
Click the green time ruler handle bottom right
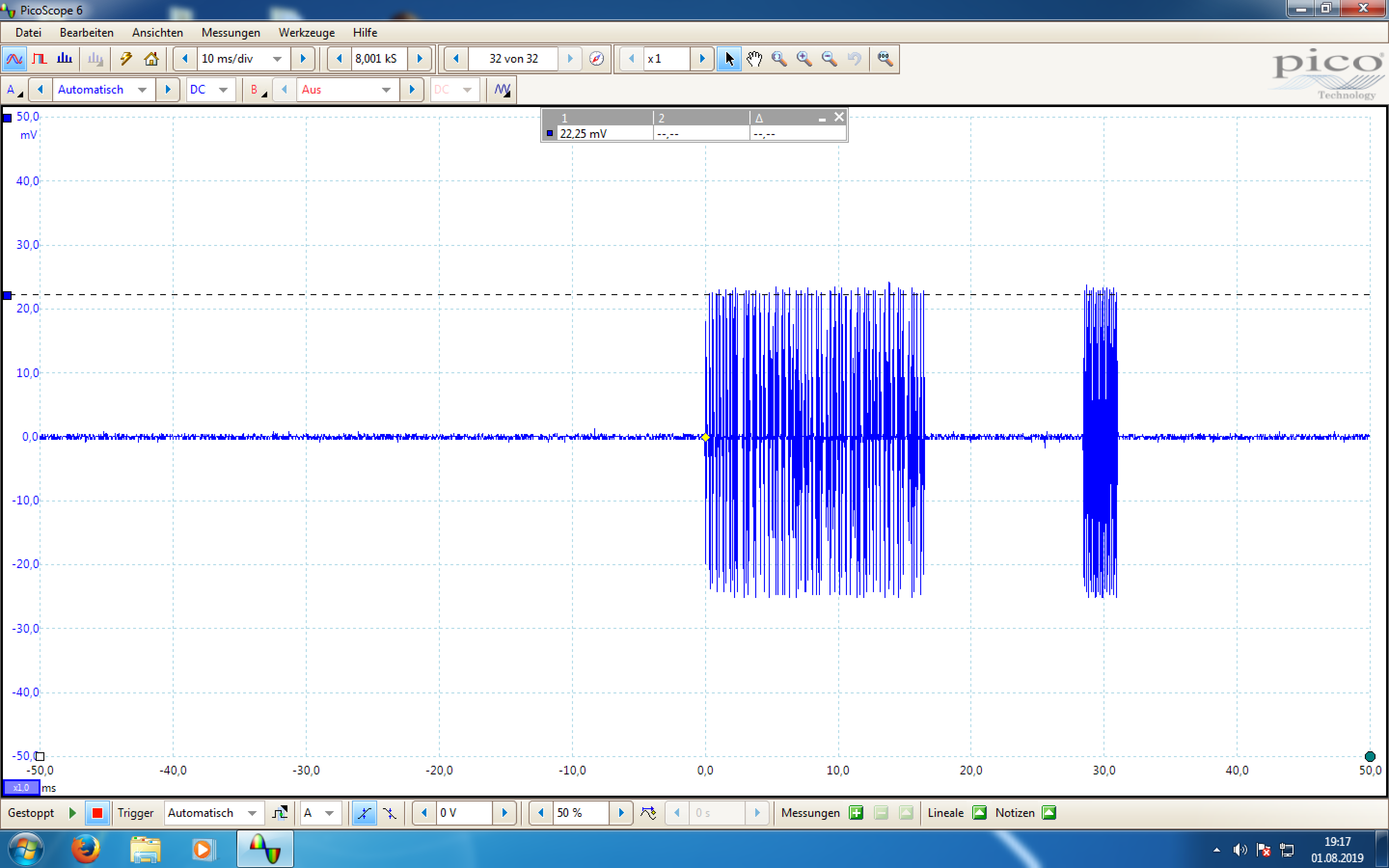[x=1370, y=756]
